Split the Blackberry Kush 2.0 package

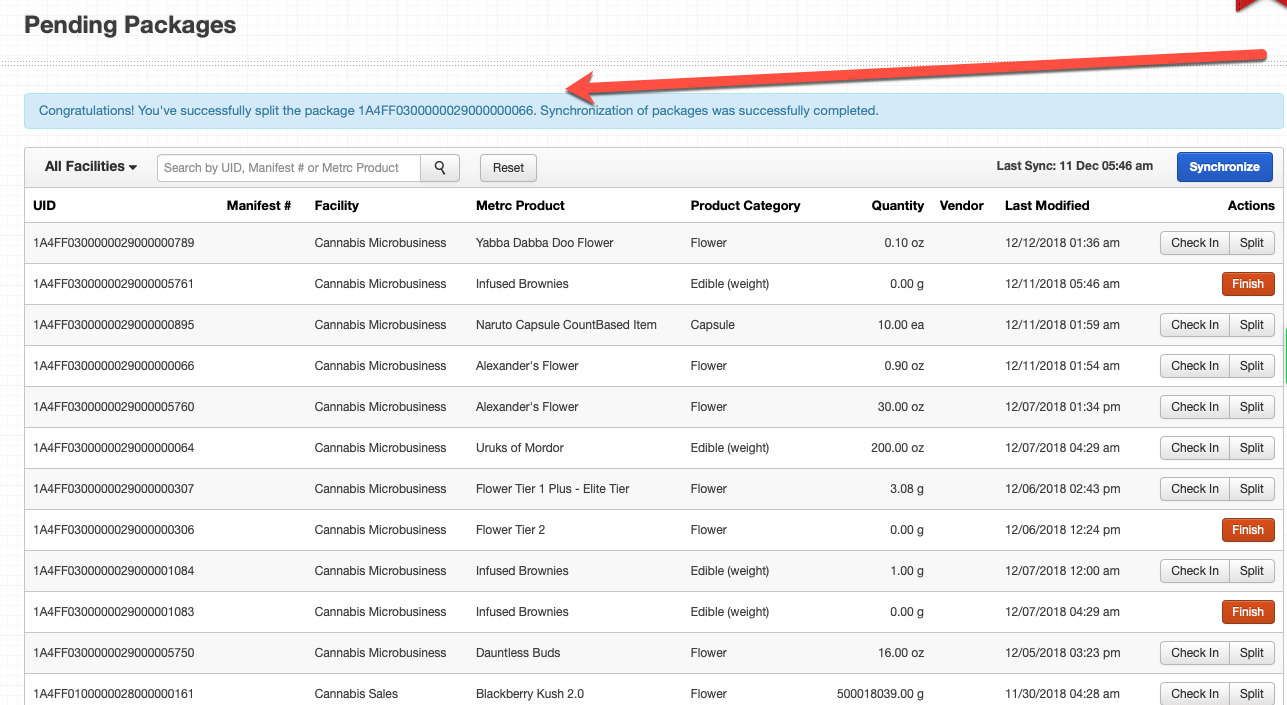tap(1251, 693)
